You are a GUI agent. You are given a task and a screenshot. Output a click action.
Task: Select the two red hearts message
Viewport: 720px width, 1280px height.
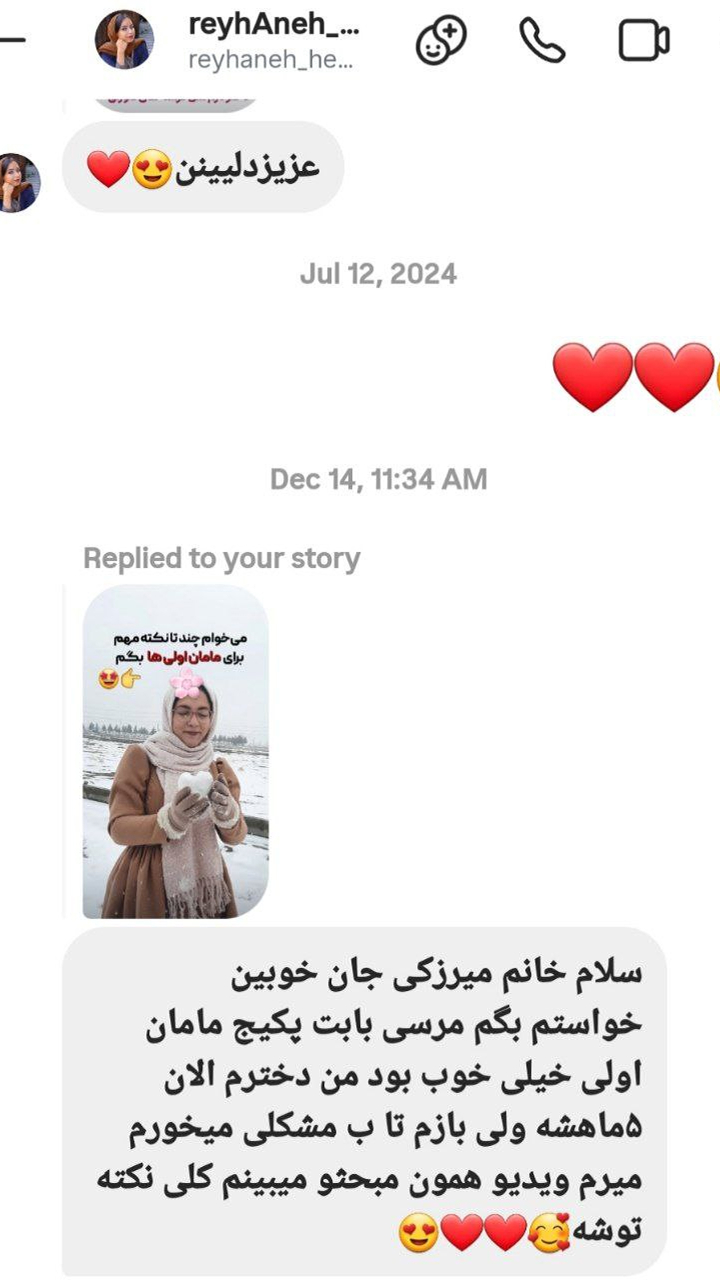click(x=633, y=377)
